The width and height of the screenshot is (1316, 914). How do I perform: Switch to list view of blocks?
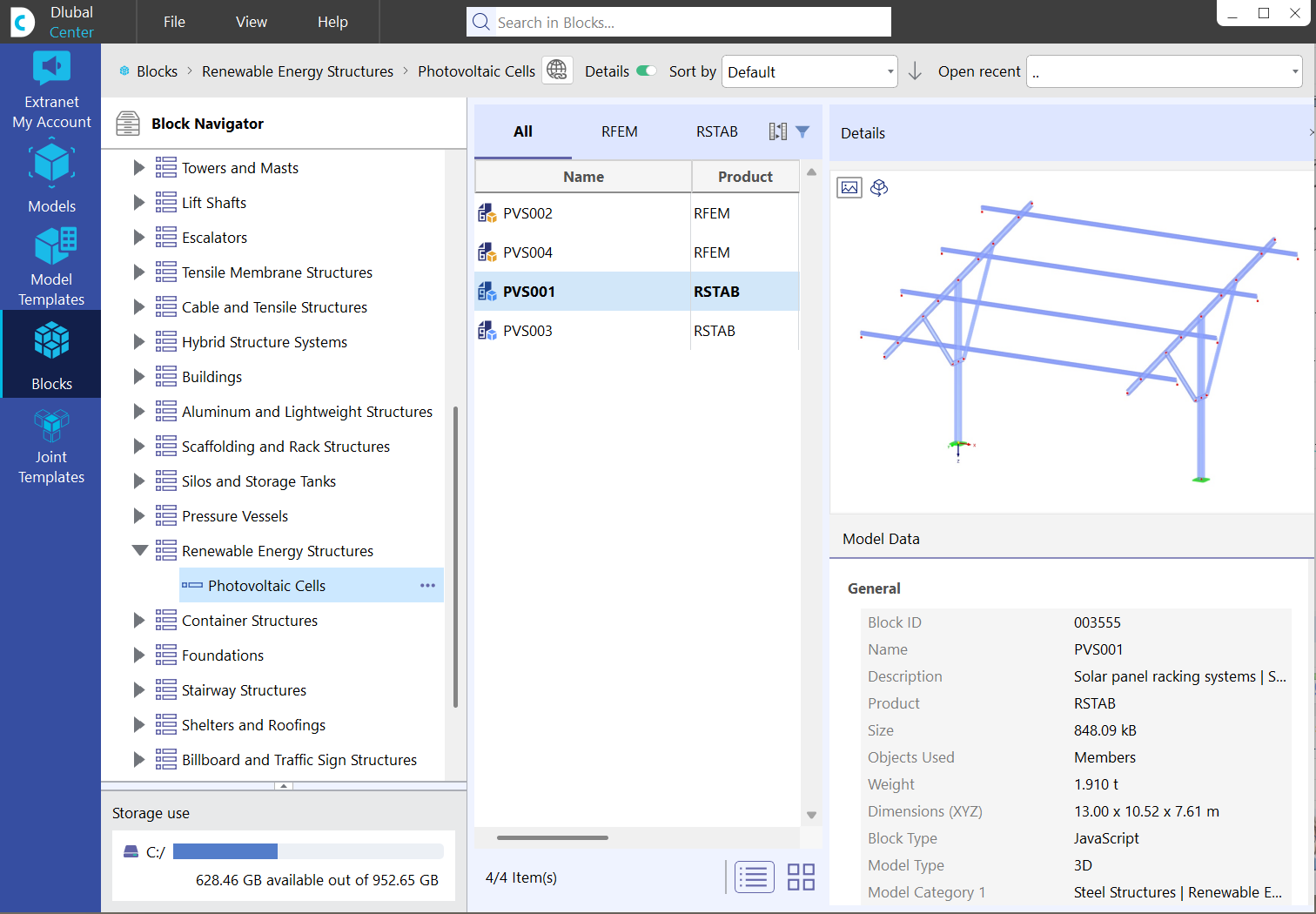[754, 877]
